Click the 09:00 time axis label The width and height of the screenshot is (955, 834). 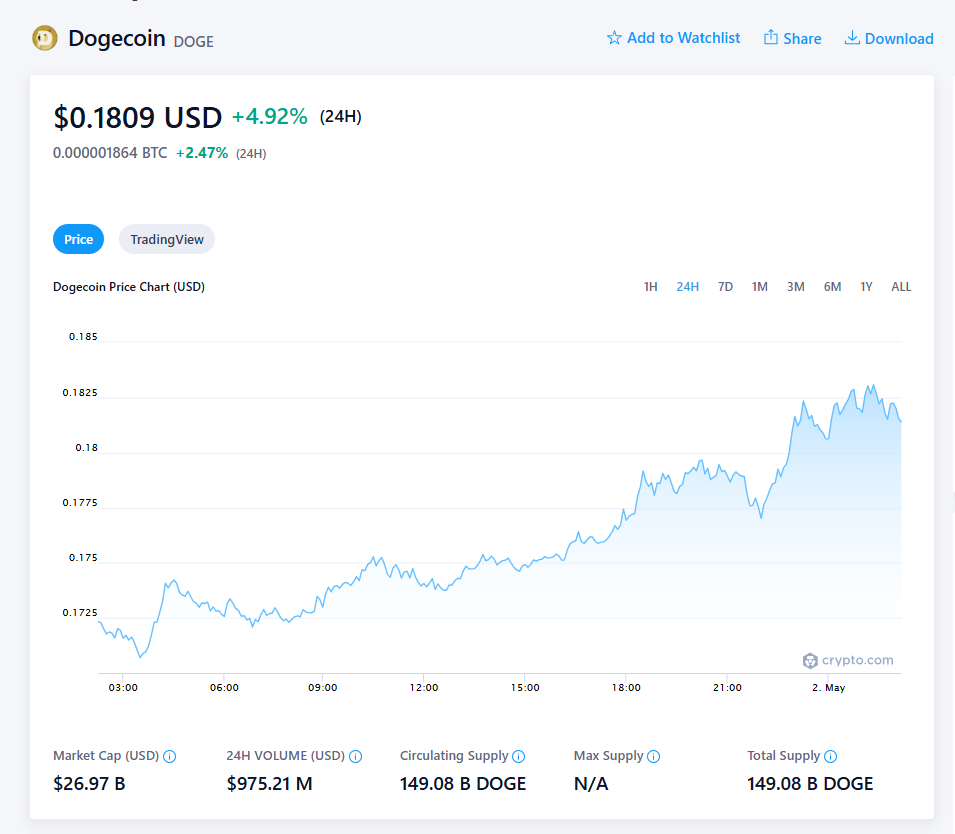pyautogui.click(x=323, y=687)
